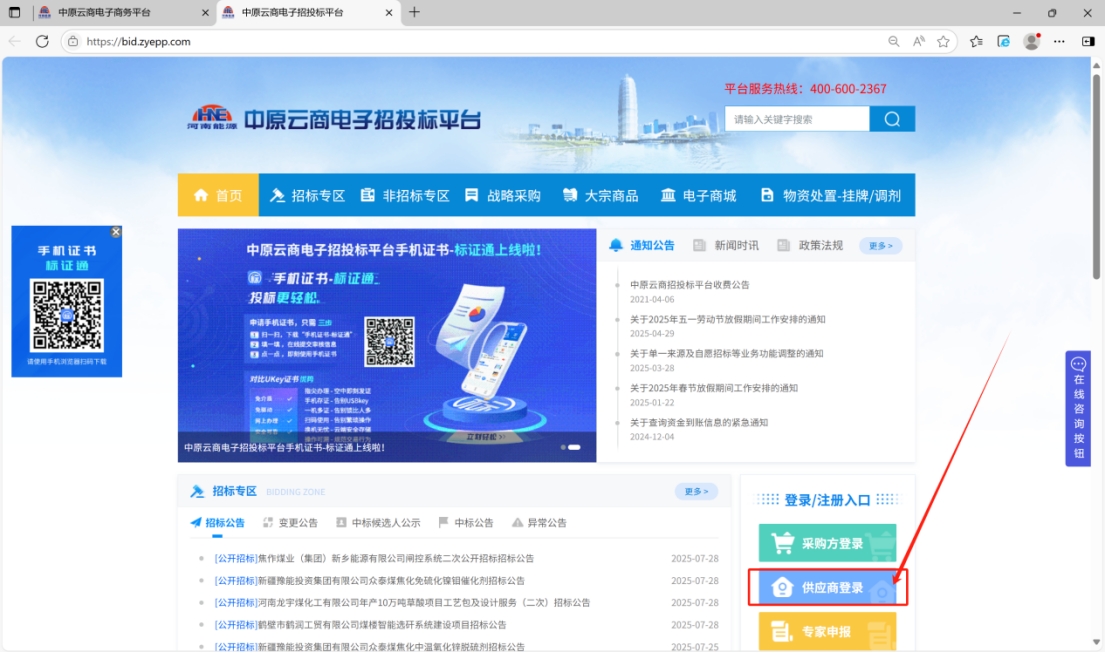Viewport: 1105px width, 653px height.
Task: Click the 采购方登录 button
Action: click(x=827, y=543)
